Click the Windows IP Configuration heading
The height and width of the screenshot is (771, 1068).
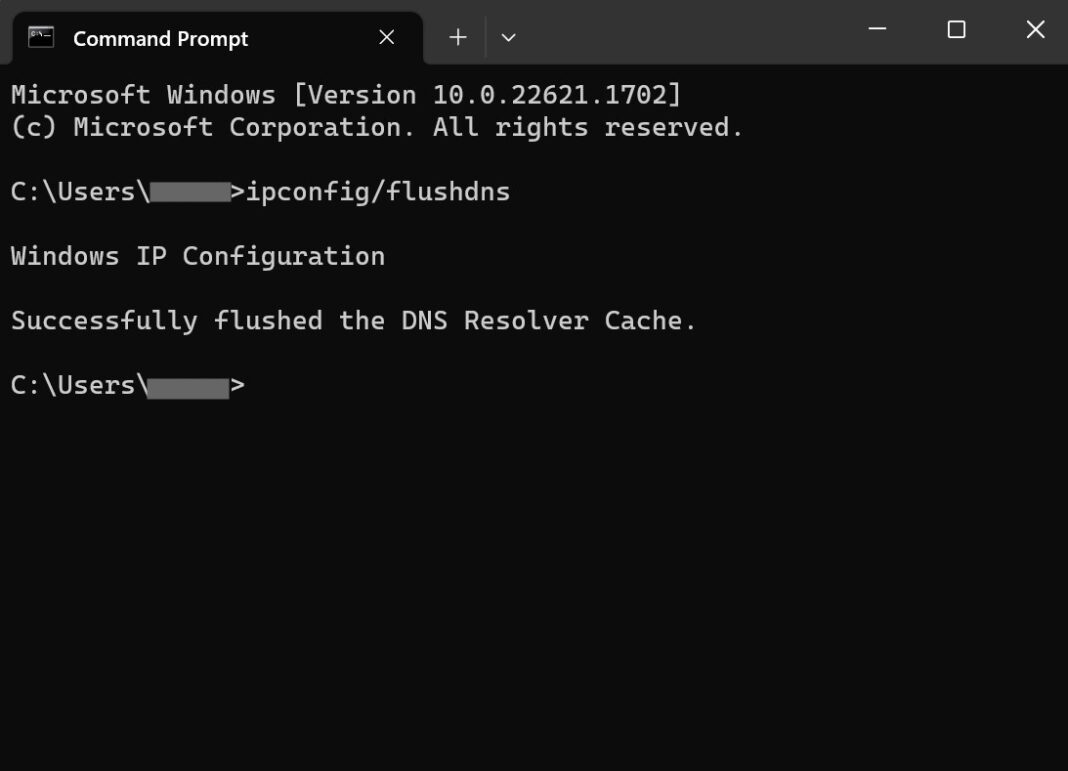(197, 255)
